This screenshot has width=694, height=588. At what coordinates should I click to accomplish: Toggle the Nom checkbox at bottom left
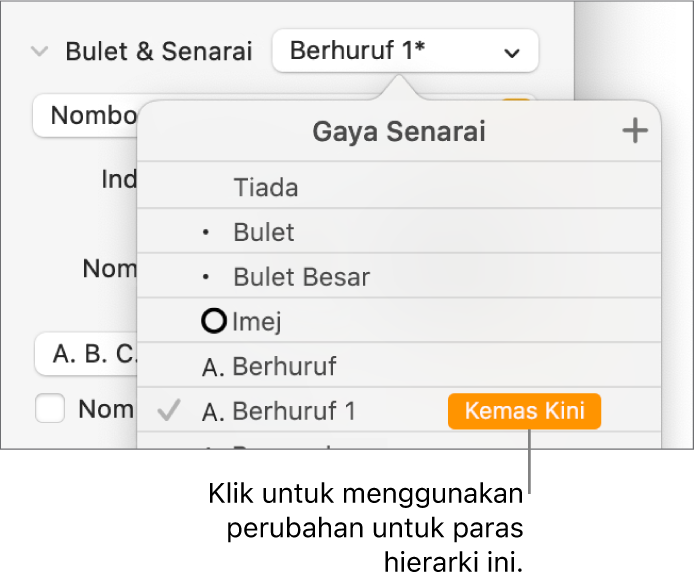pyautogui.click(x=50, y=408)
